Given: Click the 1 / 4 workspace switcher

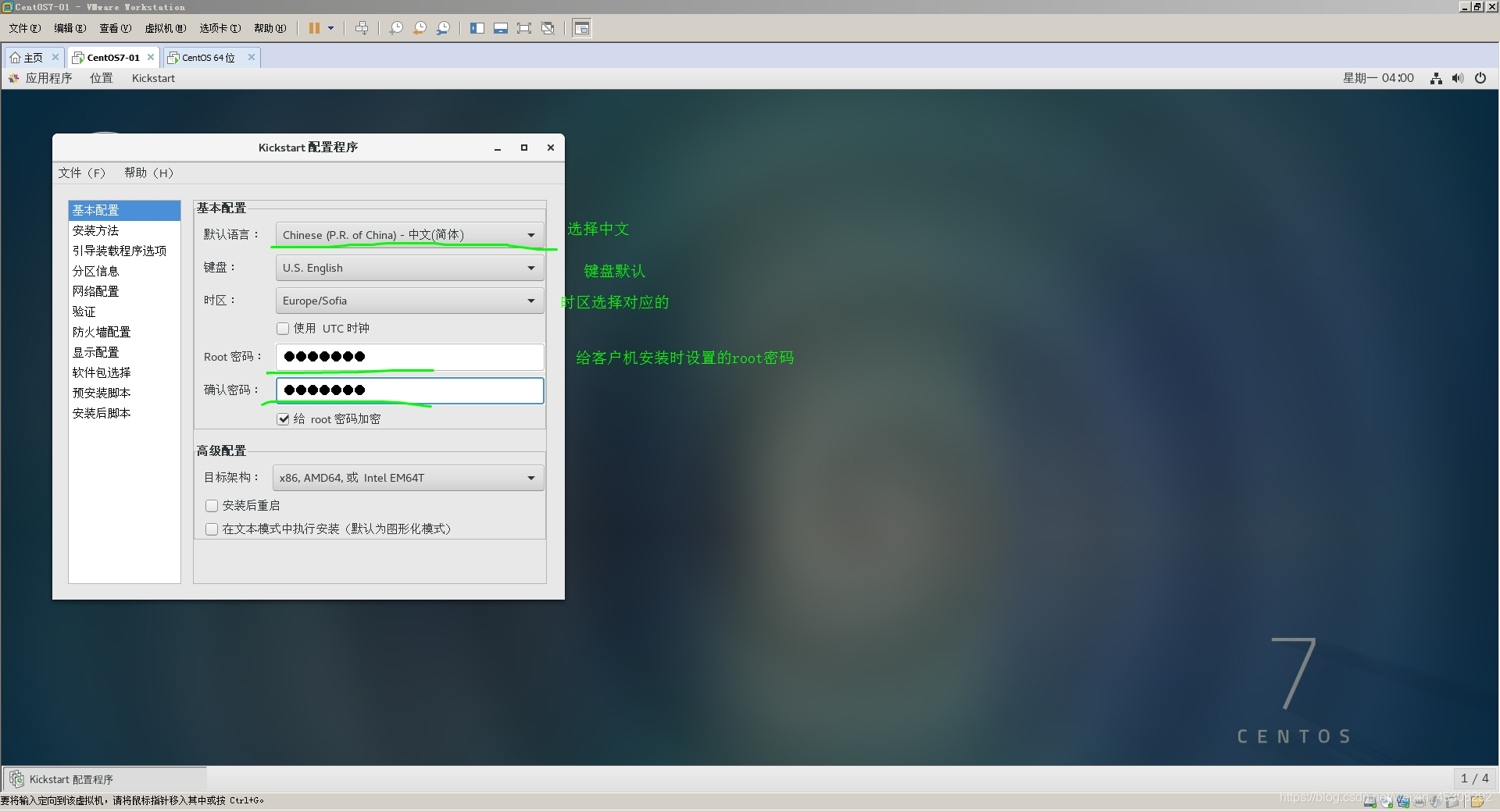Looking at the screenshot, I should coord(1475,778).
